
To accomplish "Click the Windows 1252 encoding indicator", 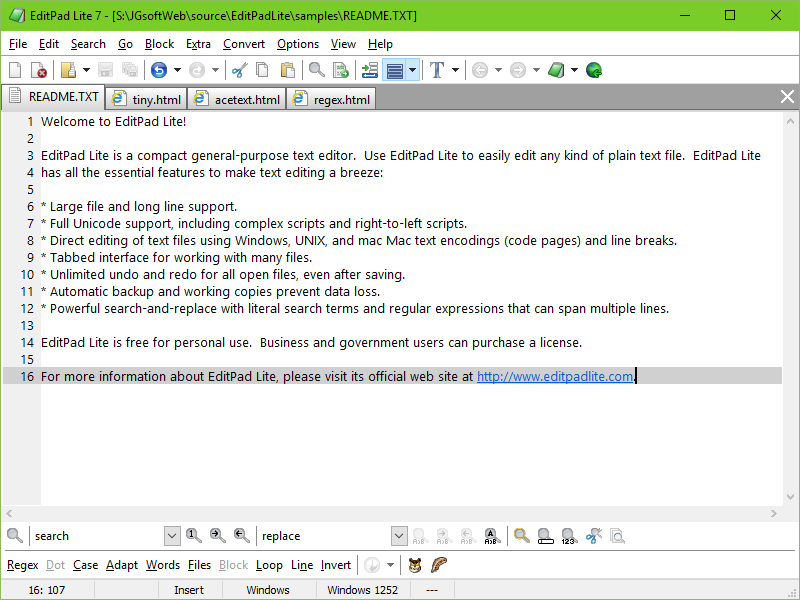I will [x=362, y=590].
